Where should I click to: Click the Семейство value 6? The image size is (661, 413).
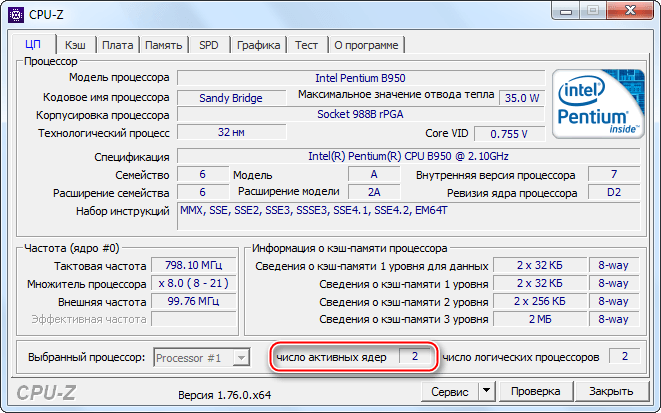pos(203,174)
